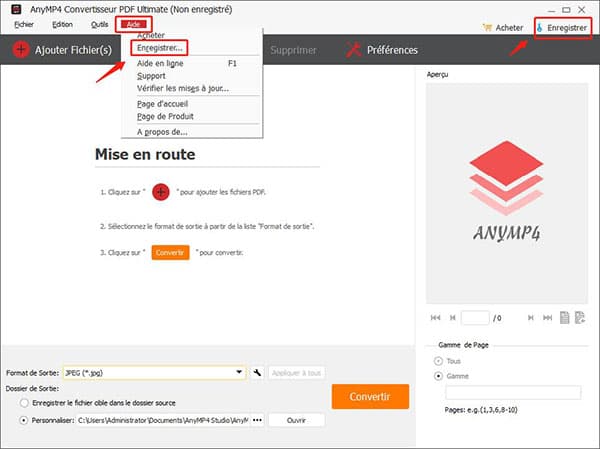This screenshot has width=600, height=449.
Task: Go to previous page in preview
Action: tap(452, 318)
